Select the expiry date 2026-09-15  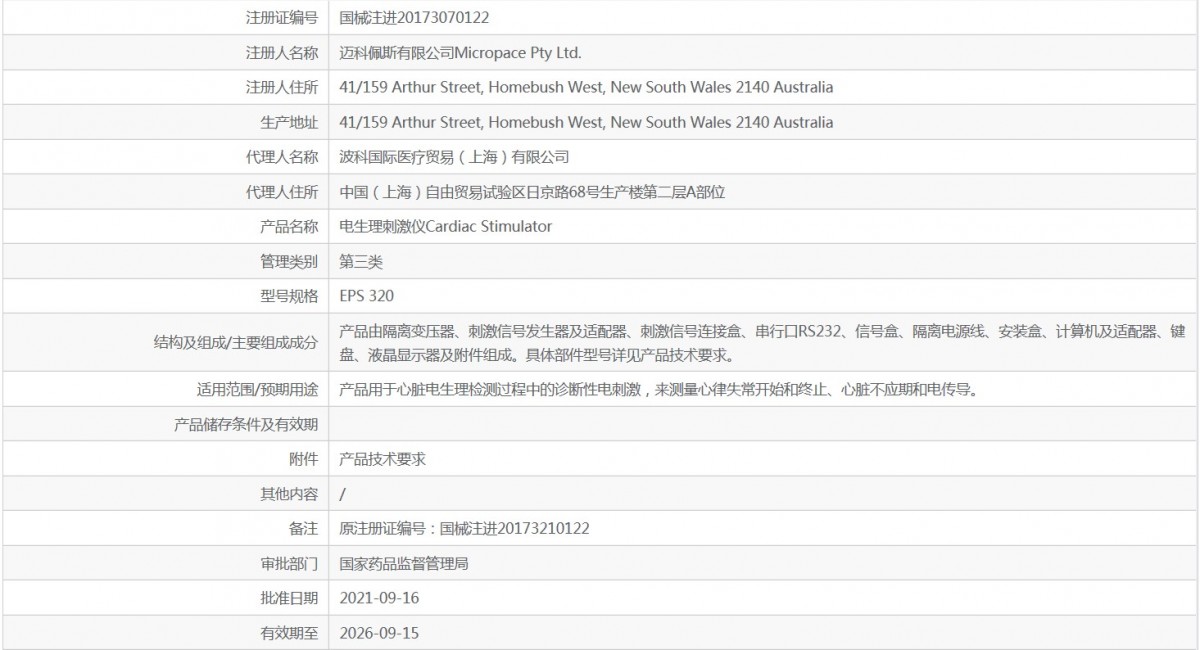click(x=380, y=632)
